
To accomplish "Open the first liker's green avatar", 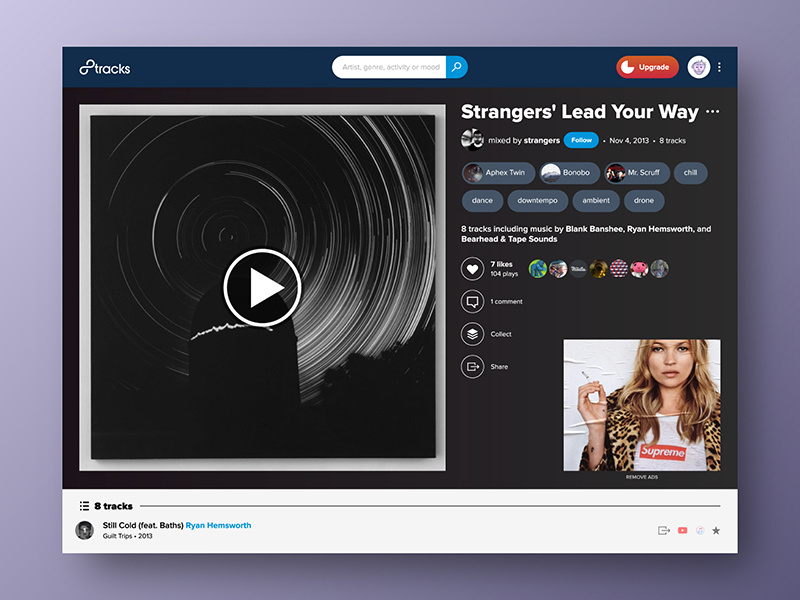I will (x=538, y=268).
